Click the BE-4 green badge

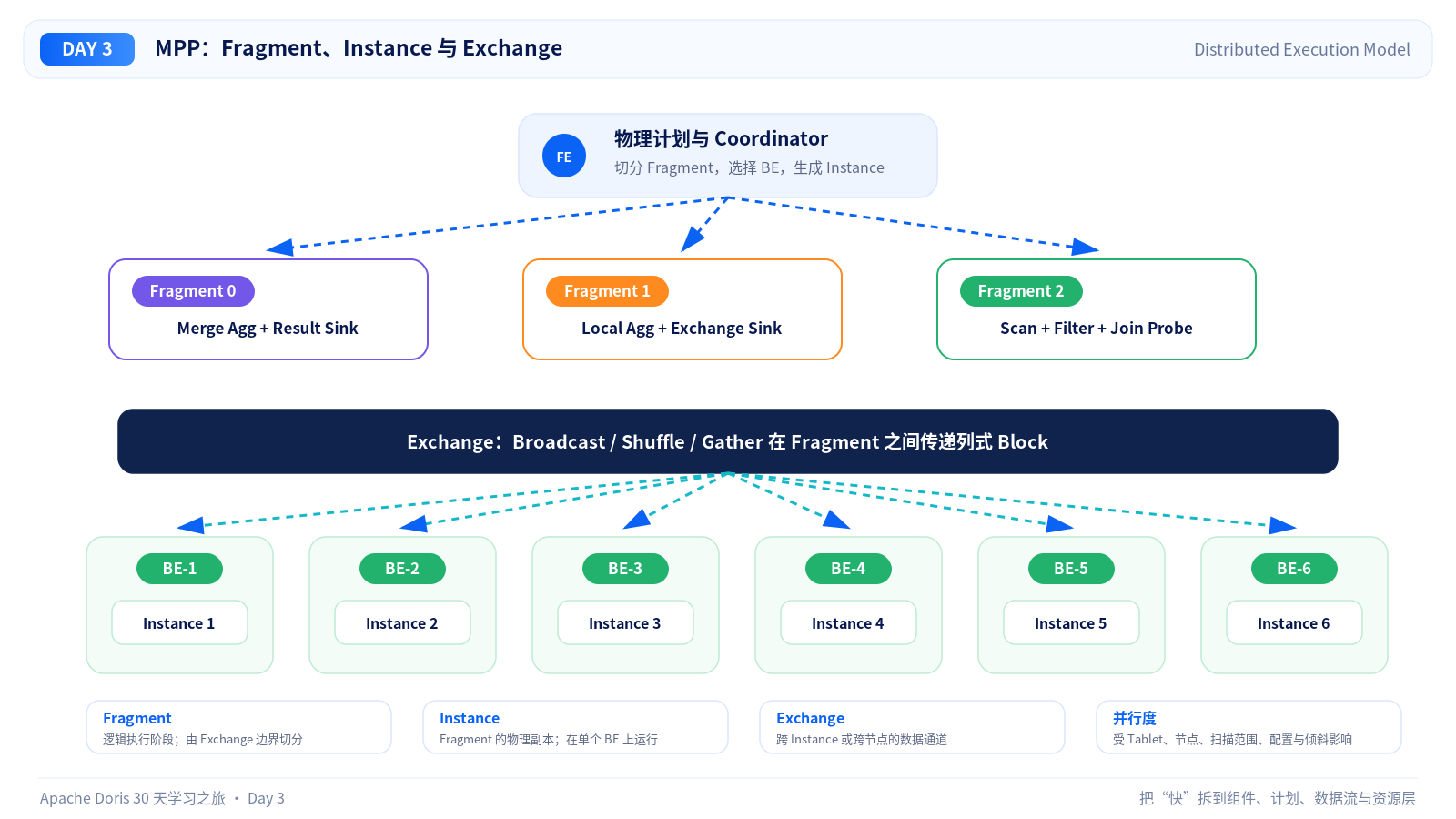(848, 569)
